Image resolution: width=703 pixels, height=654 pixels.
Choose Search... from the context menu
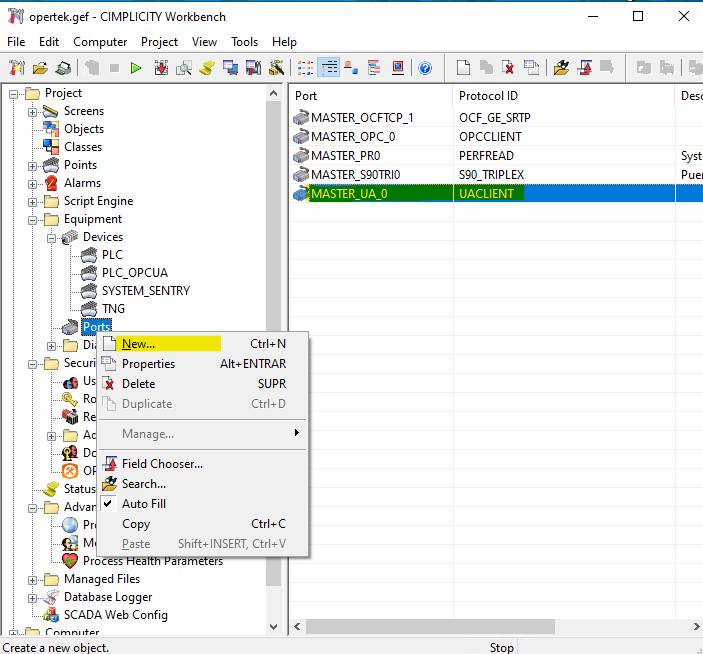[x=203, y=484]
